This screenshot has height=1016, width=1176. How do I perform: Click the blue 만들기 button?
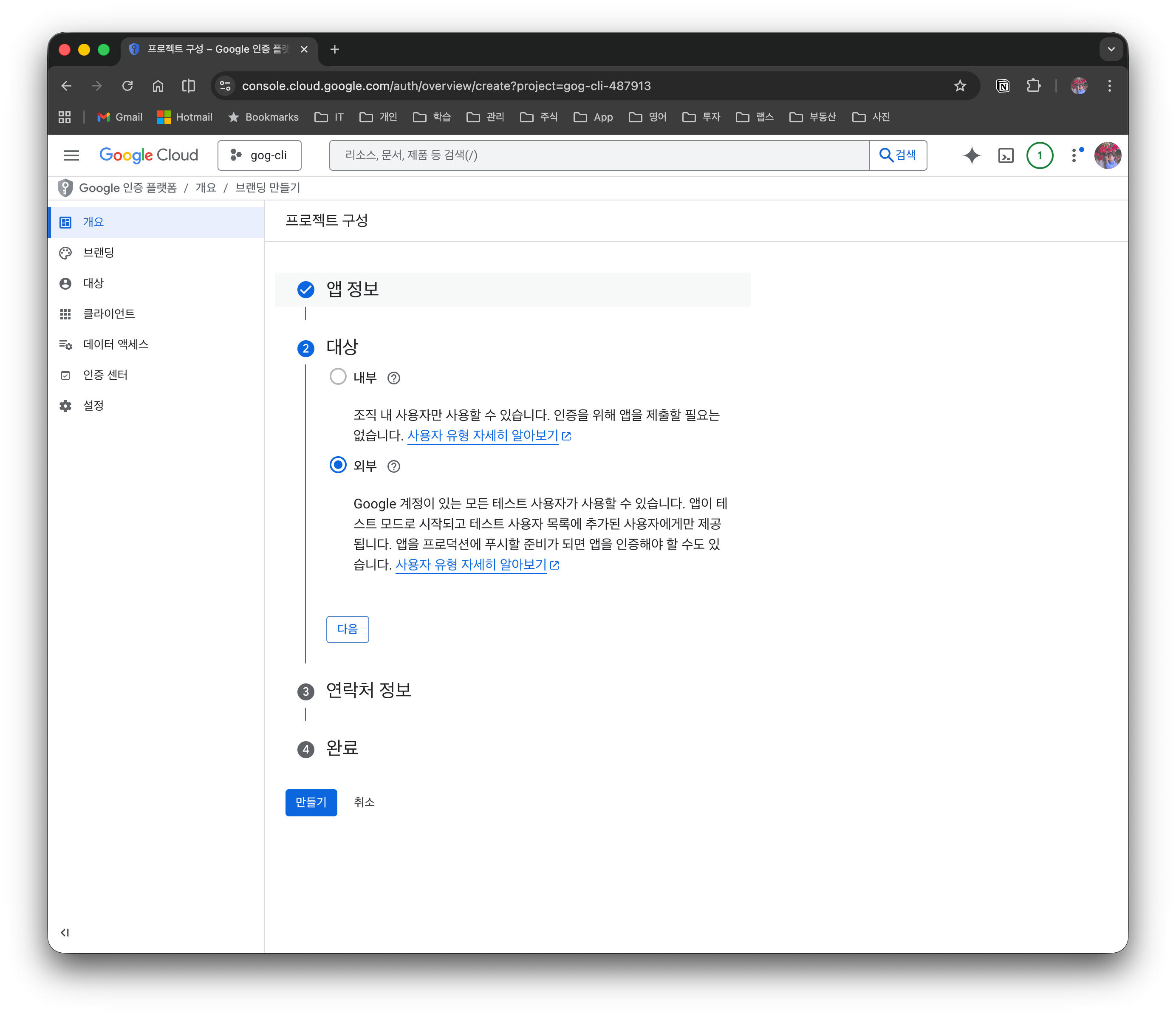point(311,802)
